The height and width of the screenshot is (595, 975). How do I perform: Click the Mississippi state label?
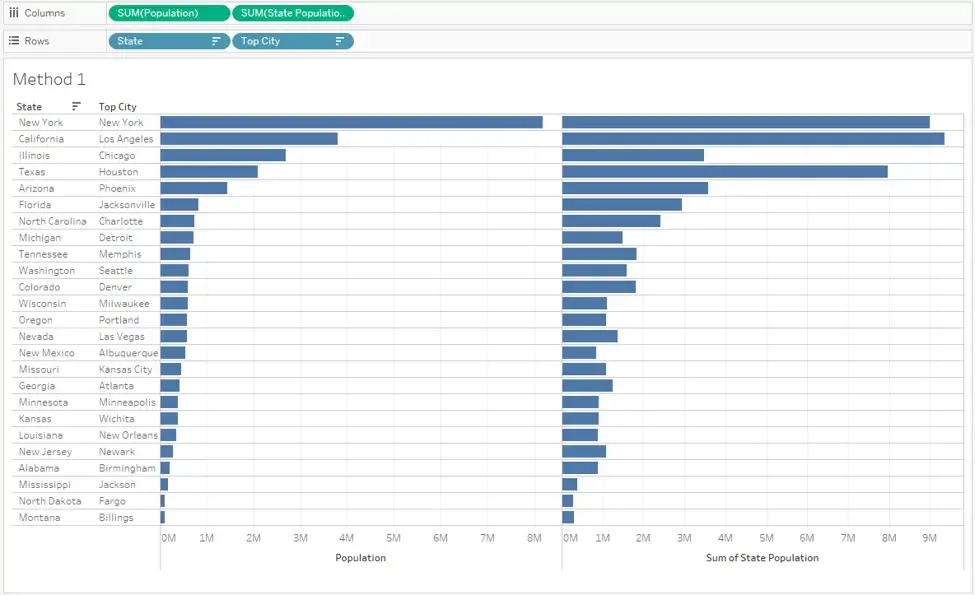pos(45,484)
